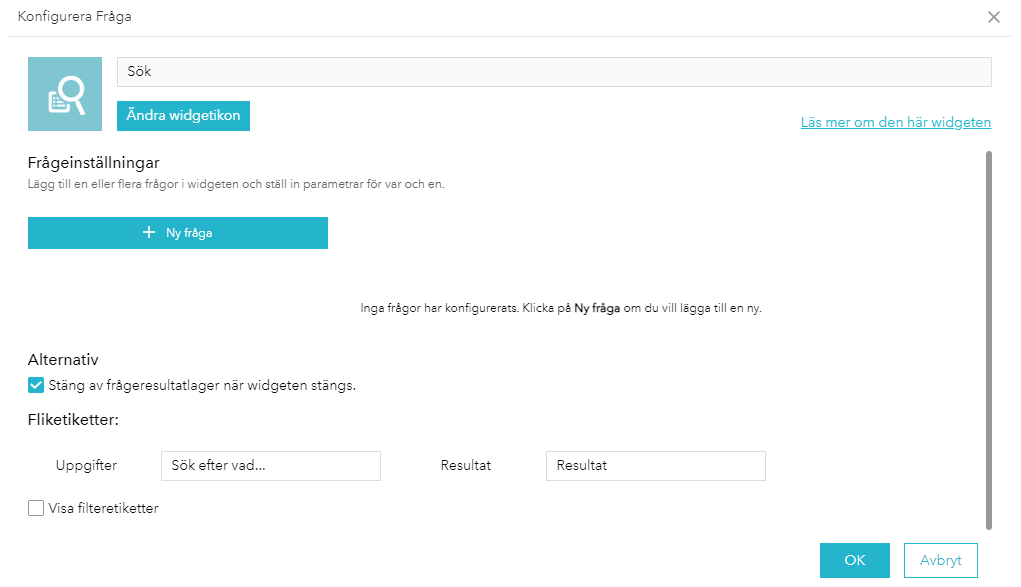Click the Alternativ section heading
This screenshot has width=1021, height=587.
click(x=63, y=360)
